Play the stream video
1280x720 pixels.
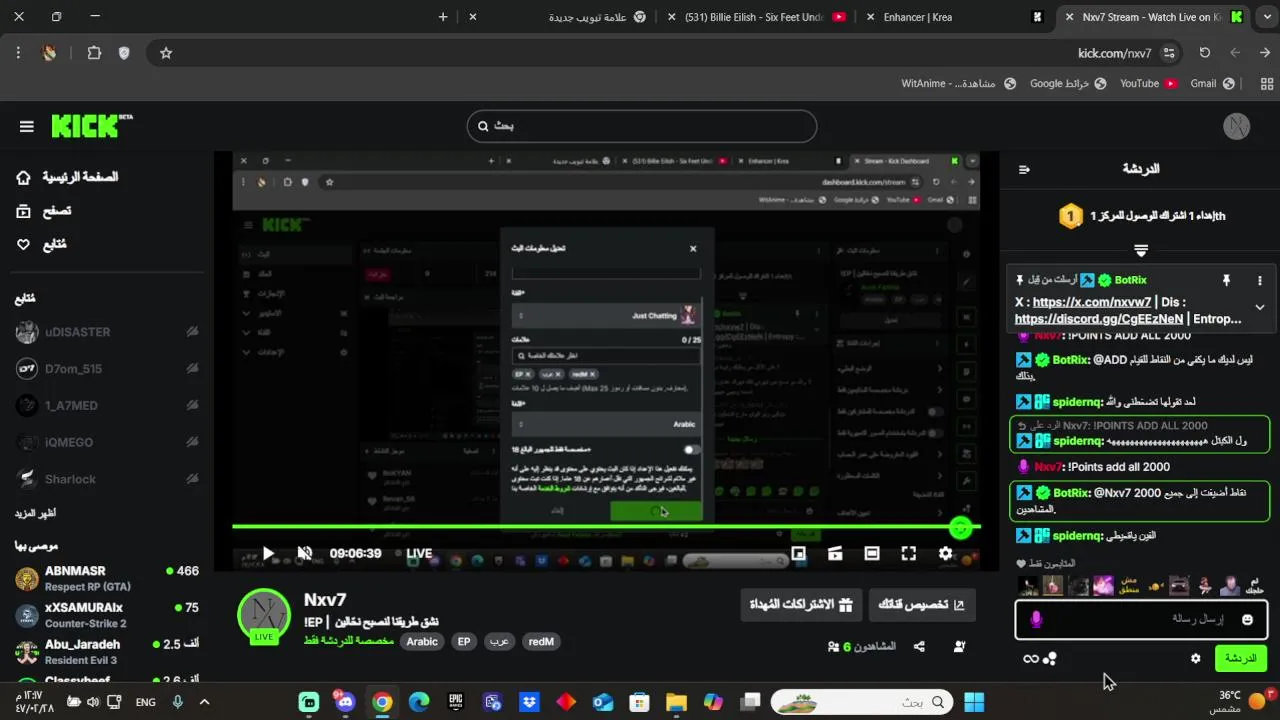268,553
